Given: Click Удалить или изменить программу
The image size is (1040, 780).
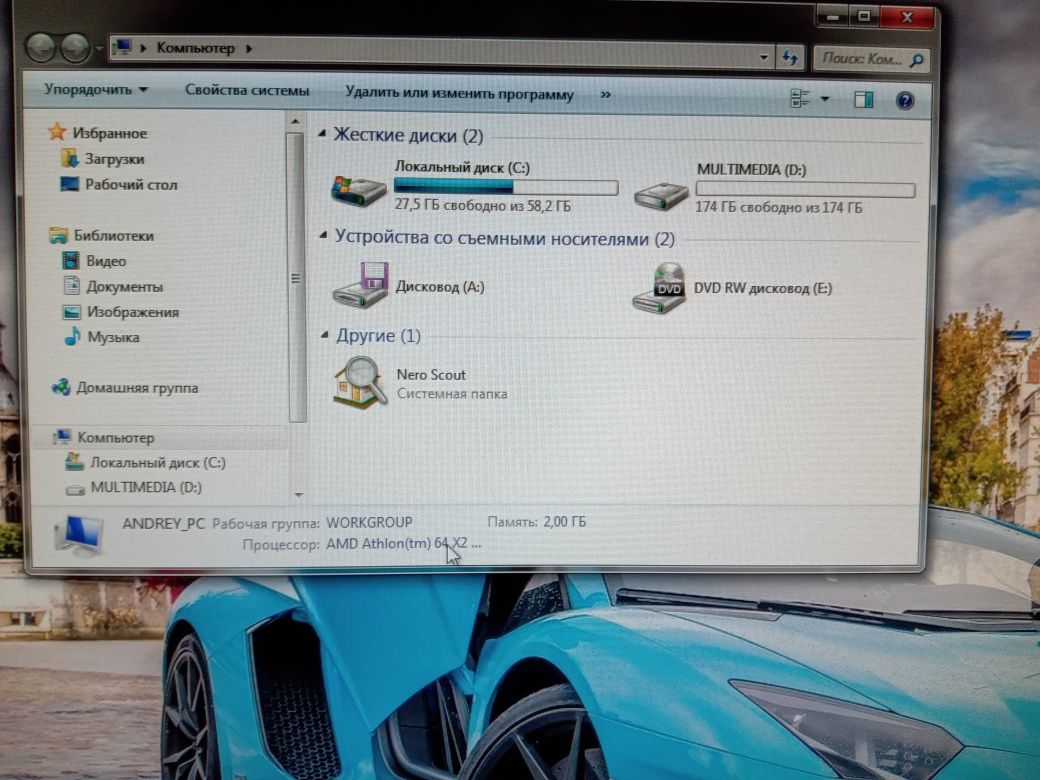Looking at the screenshot, I should 459,94.
